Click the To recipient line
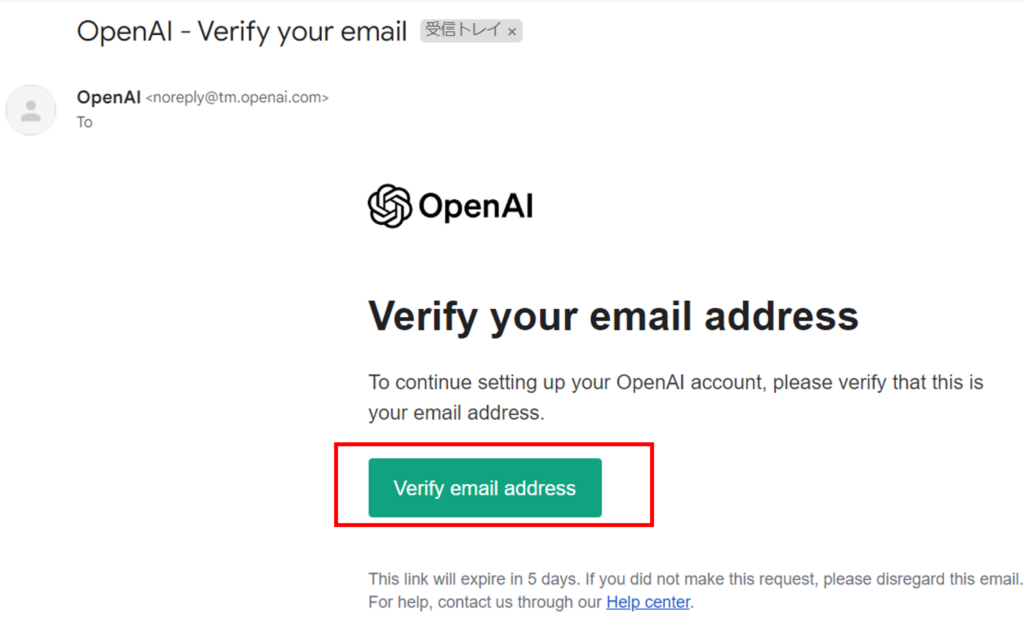1024x628 pixels. (85, 123)
